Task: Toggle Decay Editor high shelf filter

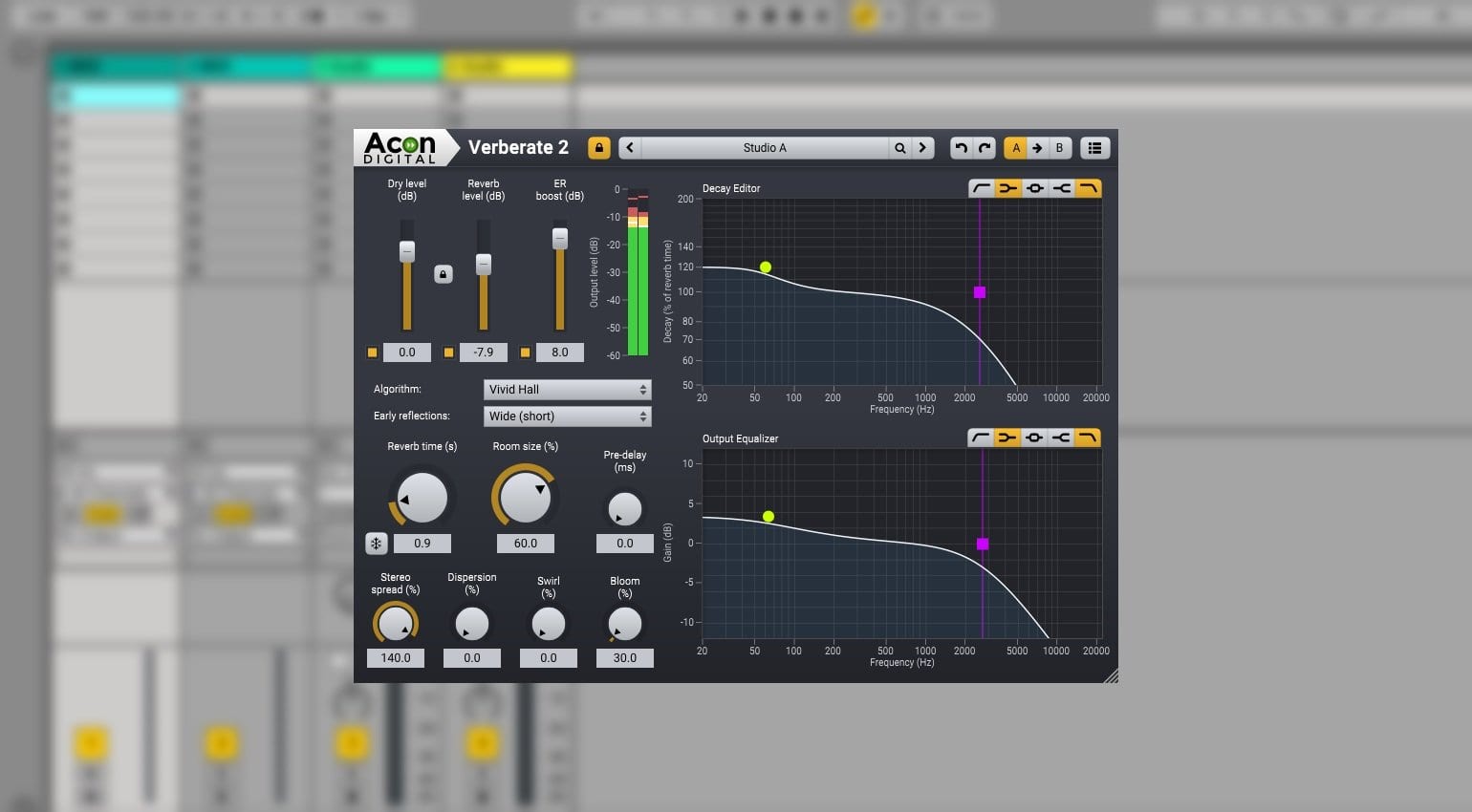Action: (x=1061, y=188)
